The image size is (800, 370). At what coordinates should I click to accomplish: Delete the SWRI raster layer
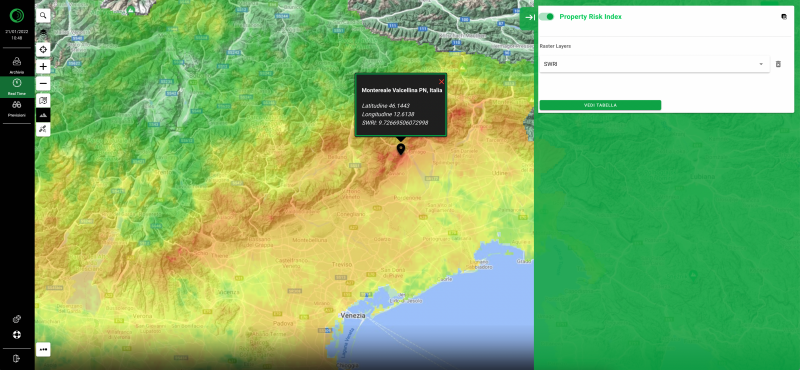(x=778, y=64)
